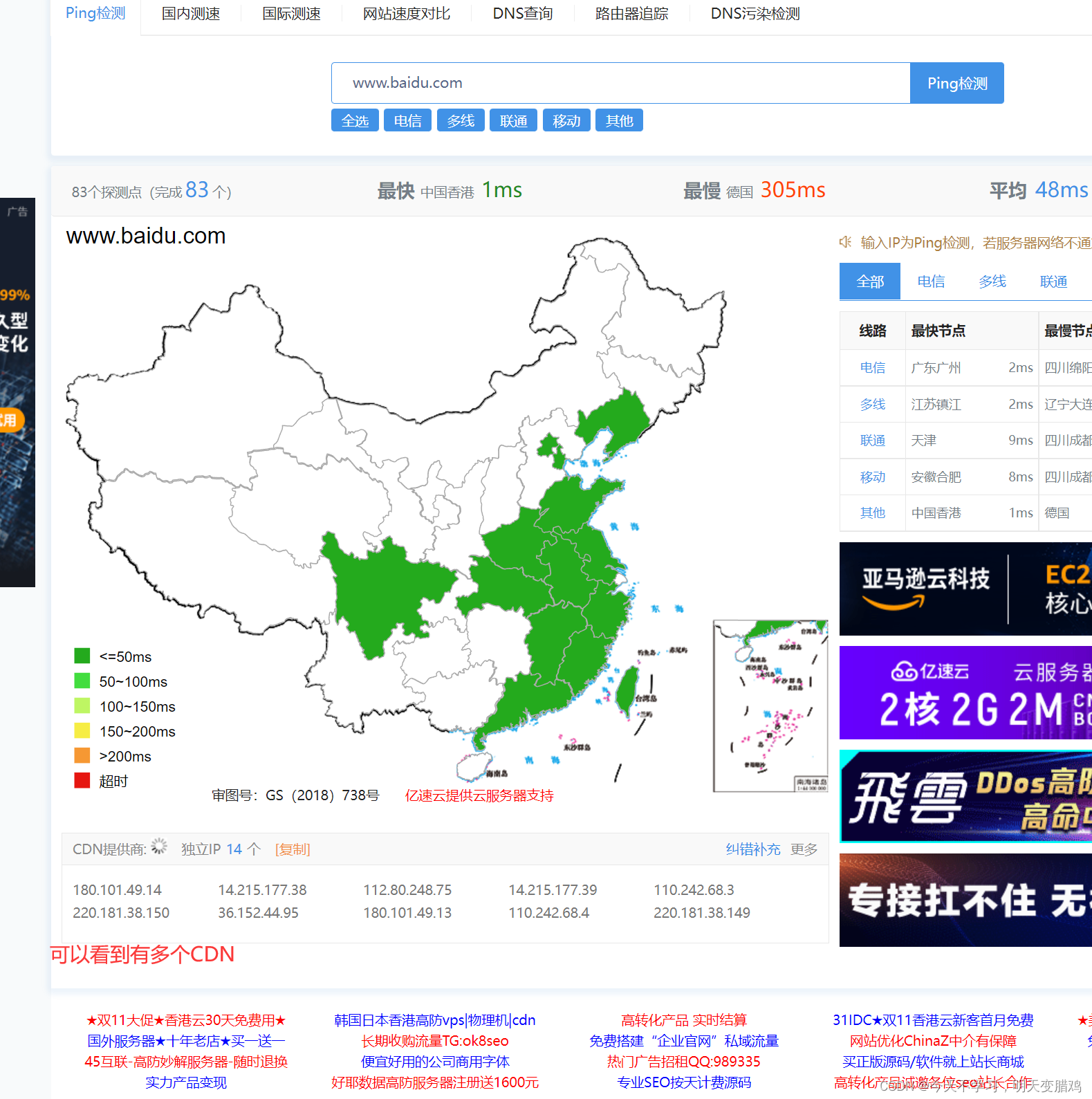Click the left sidebar advertisement banner

pyautogui.click(x=17, y=392)
